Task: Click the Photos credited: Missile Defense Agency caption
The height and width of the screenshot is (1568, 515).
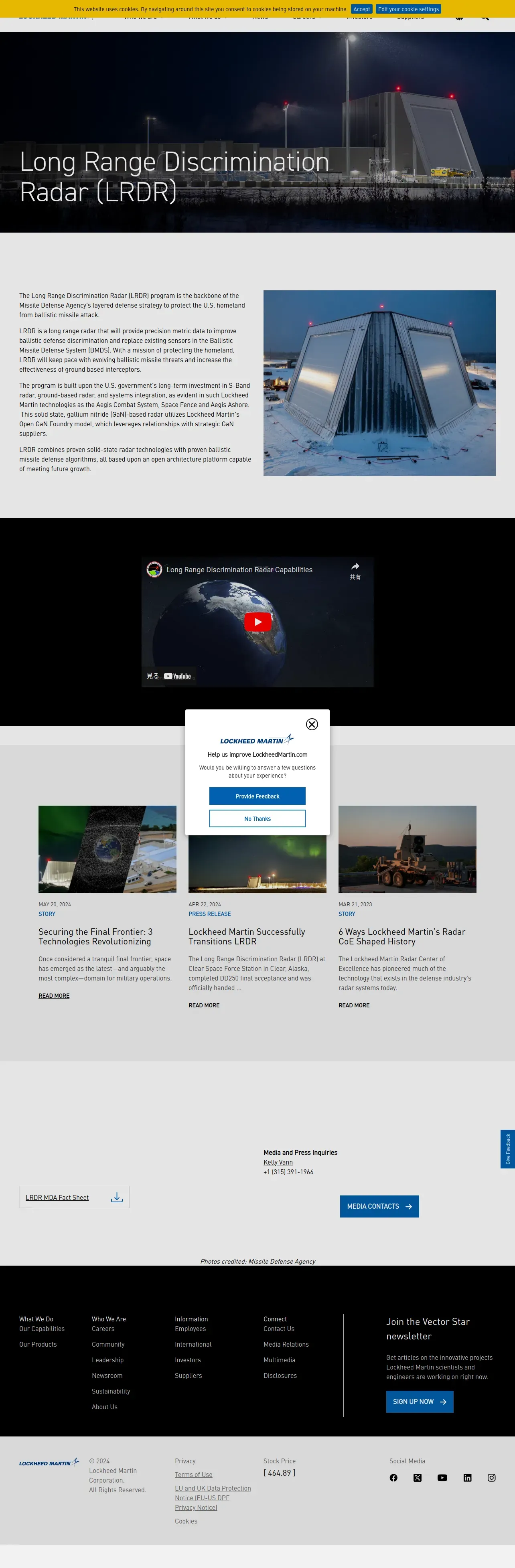Action: click(257, 1261)
